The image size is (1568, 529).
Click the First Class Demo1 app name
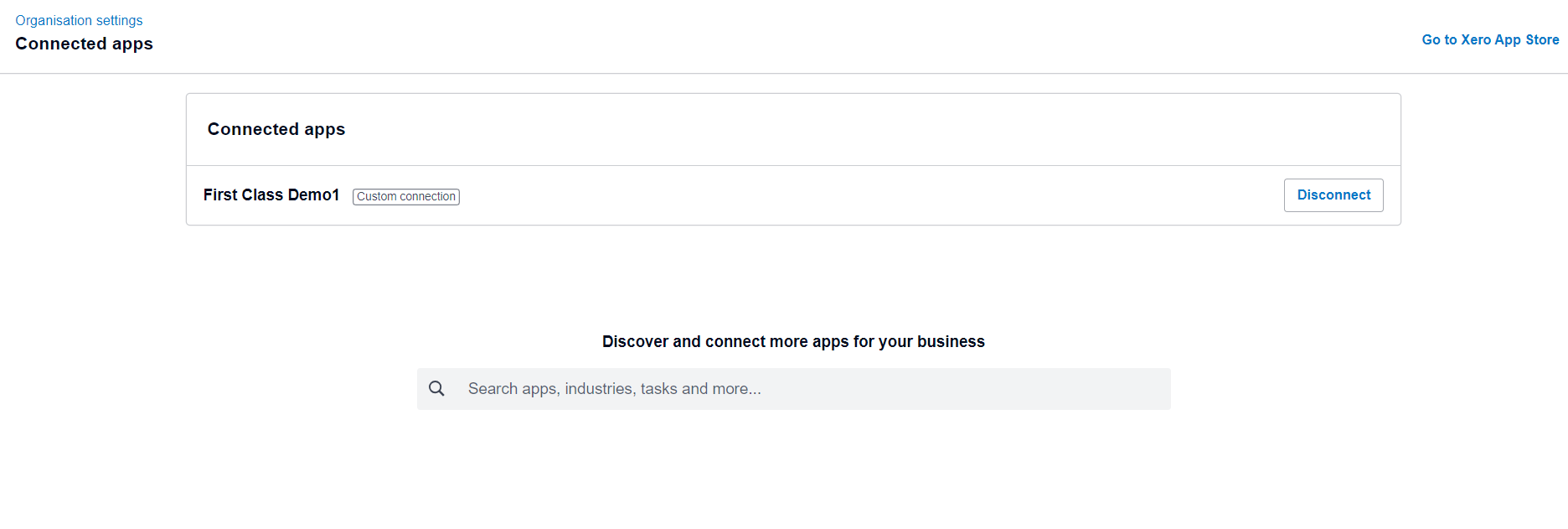click(x=271, y=194)
